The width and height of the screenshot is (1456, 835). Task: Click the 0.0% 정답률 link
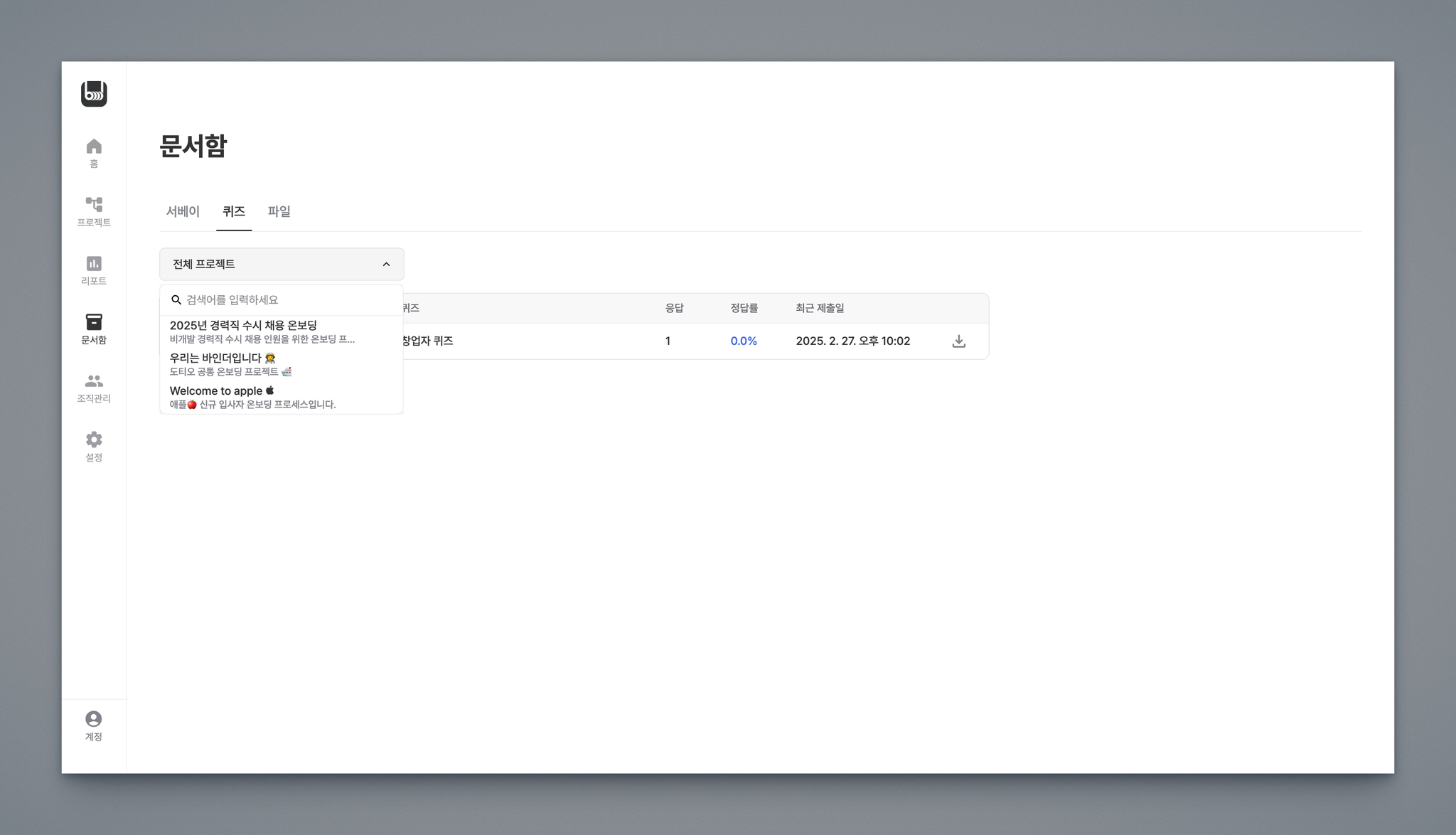pos(744,341)
